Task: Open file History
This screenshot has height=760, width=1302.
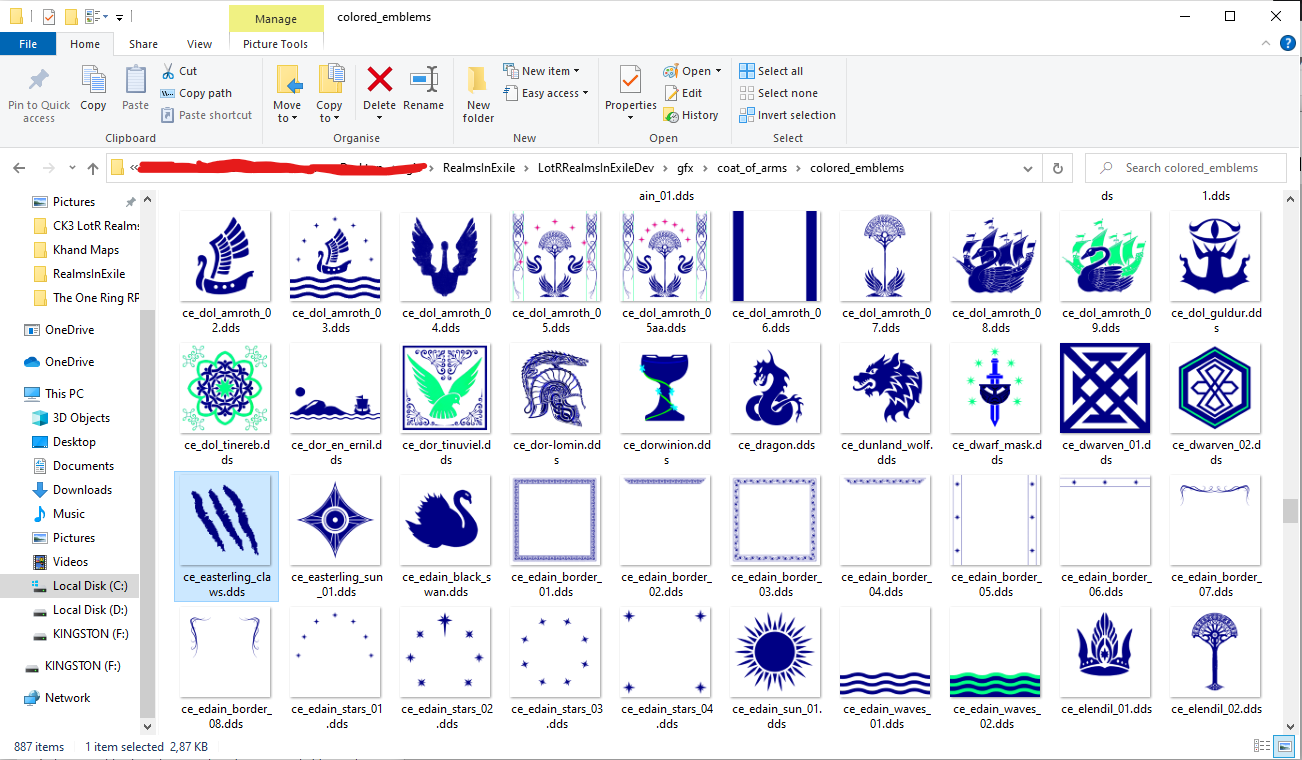Action: [691, 115]
